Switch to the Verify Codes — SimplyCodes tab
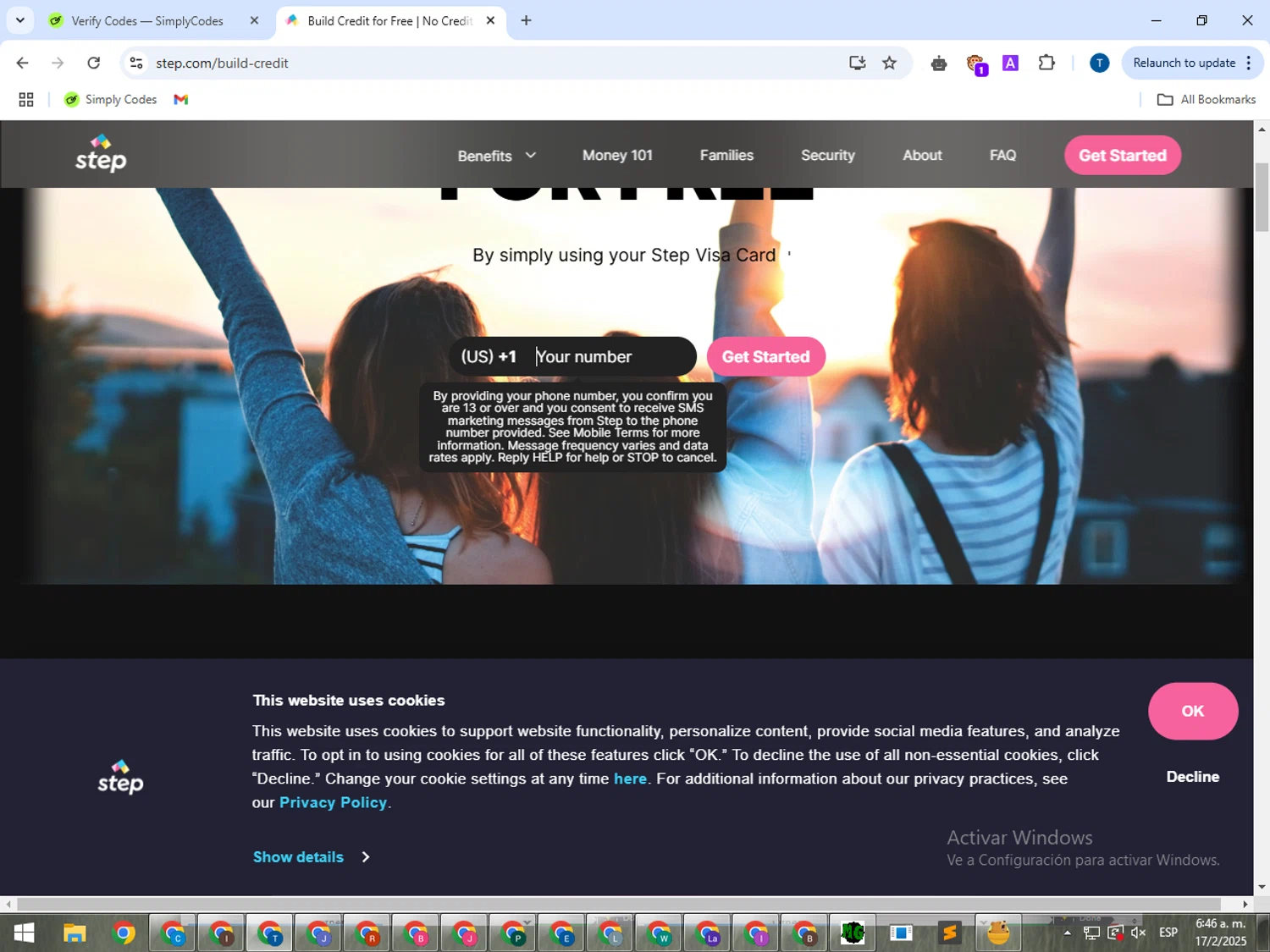Screen dimensions: 1270x952 [x=146, y=21]
